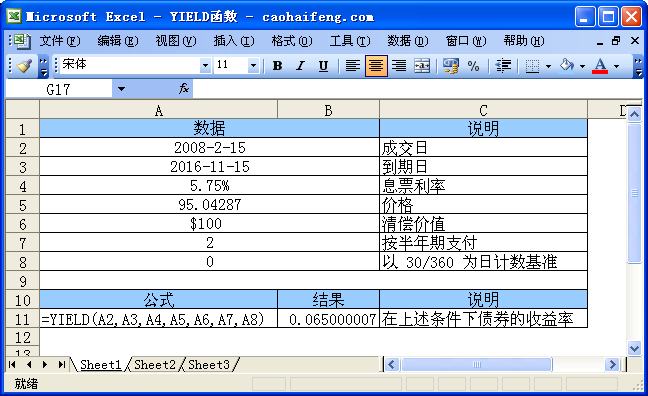Click the Decrease Indent icon

[503, 66]
